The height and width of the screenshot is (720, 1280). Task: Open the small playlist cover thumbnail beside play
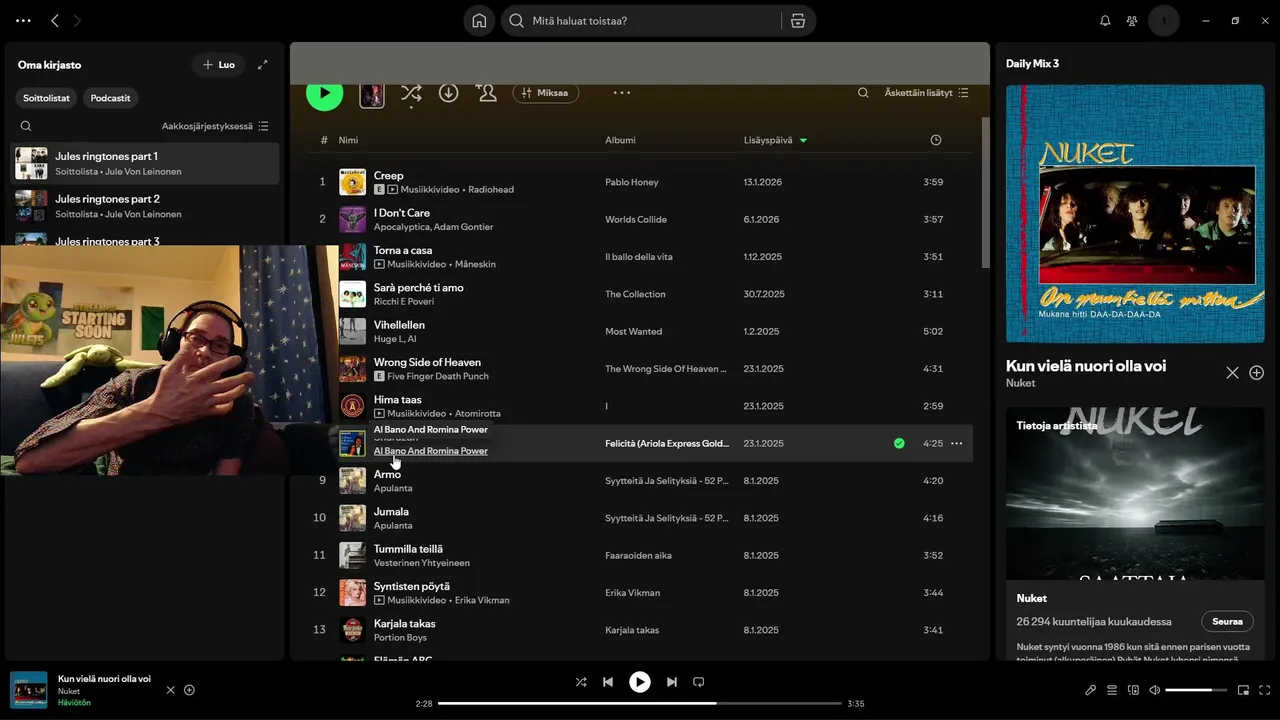[372, 95]
